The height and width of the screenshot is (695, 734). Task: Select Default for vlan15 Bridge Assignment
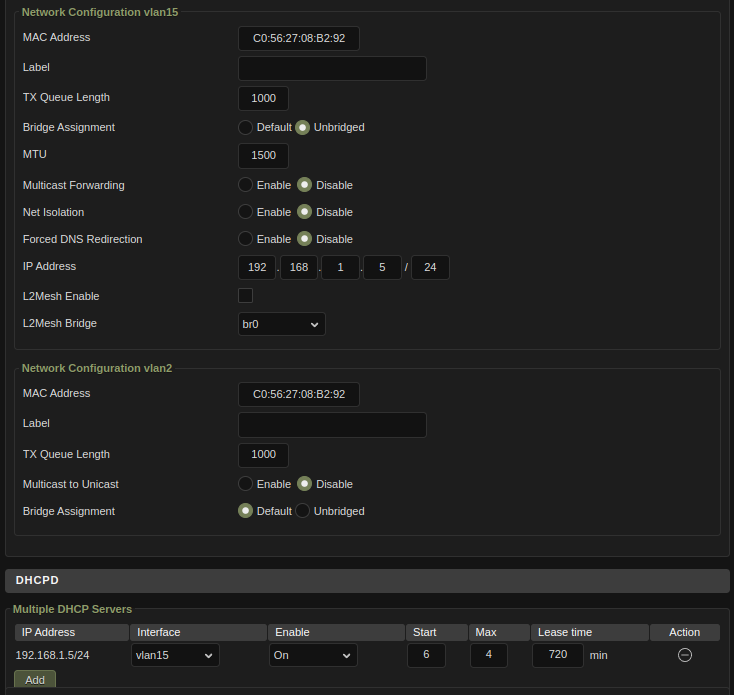(x=245, y=127)
